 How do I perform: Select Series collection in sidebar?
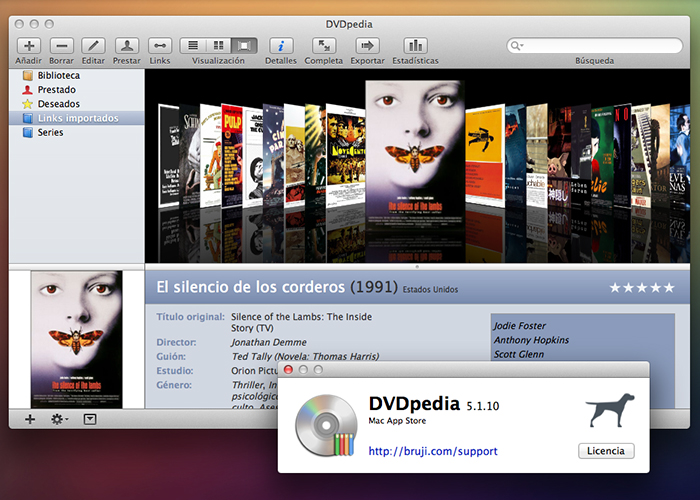77,133
